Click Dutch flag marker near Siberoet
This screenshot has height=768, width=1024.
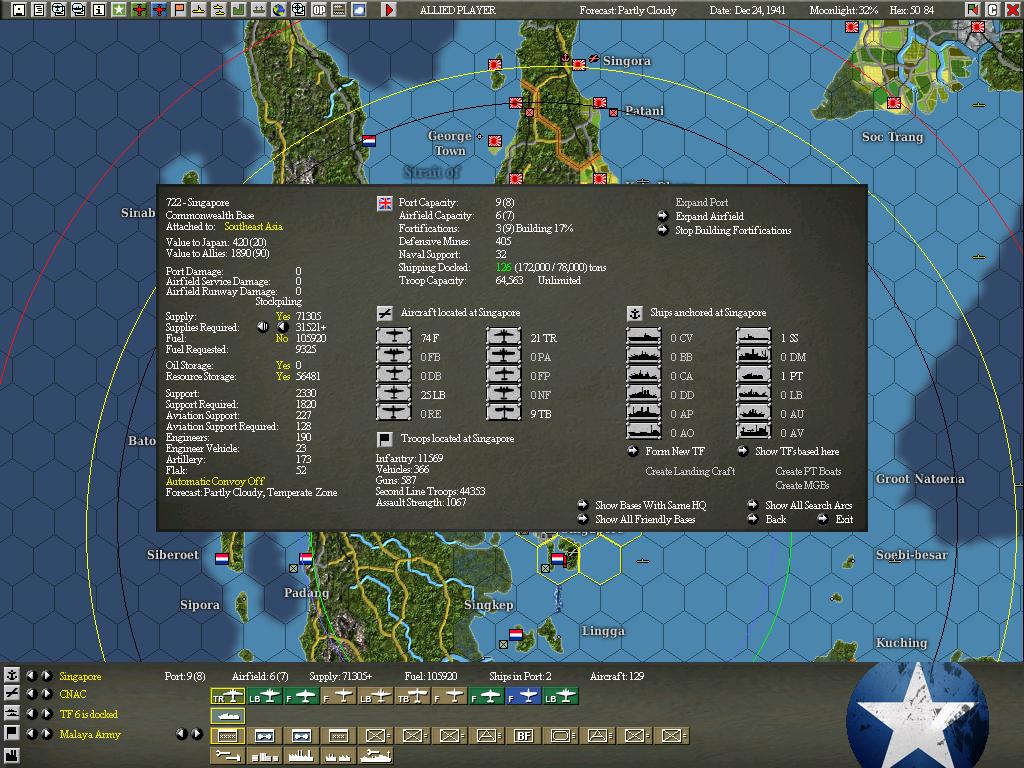click(222, 558)
